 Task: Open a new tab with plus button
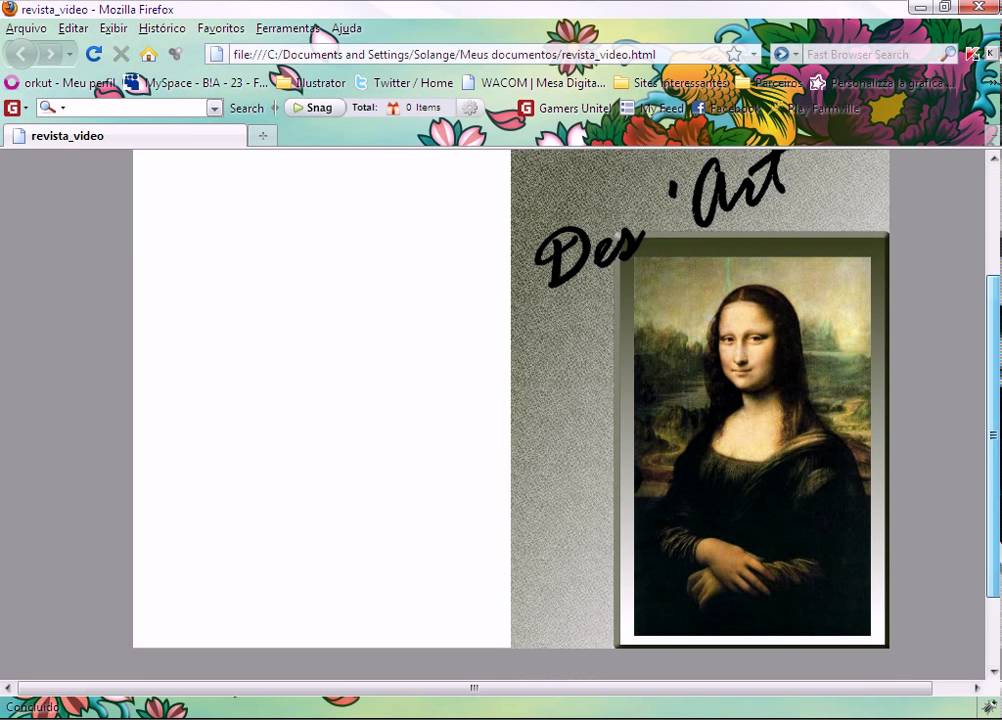[x=263, y=135]
